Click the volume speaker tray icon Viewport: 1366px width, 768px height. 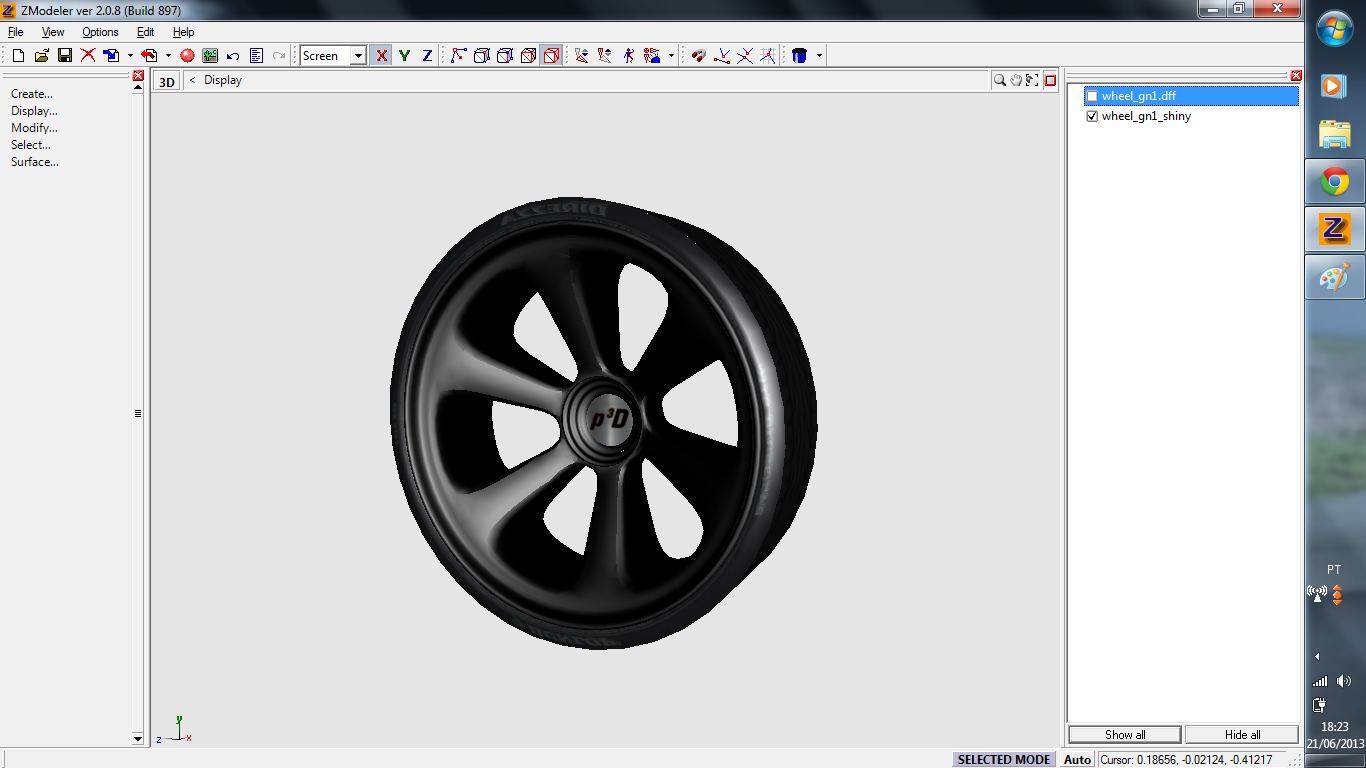[x=1343, y=681]
